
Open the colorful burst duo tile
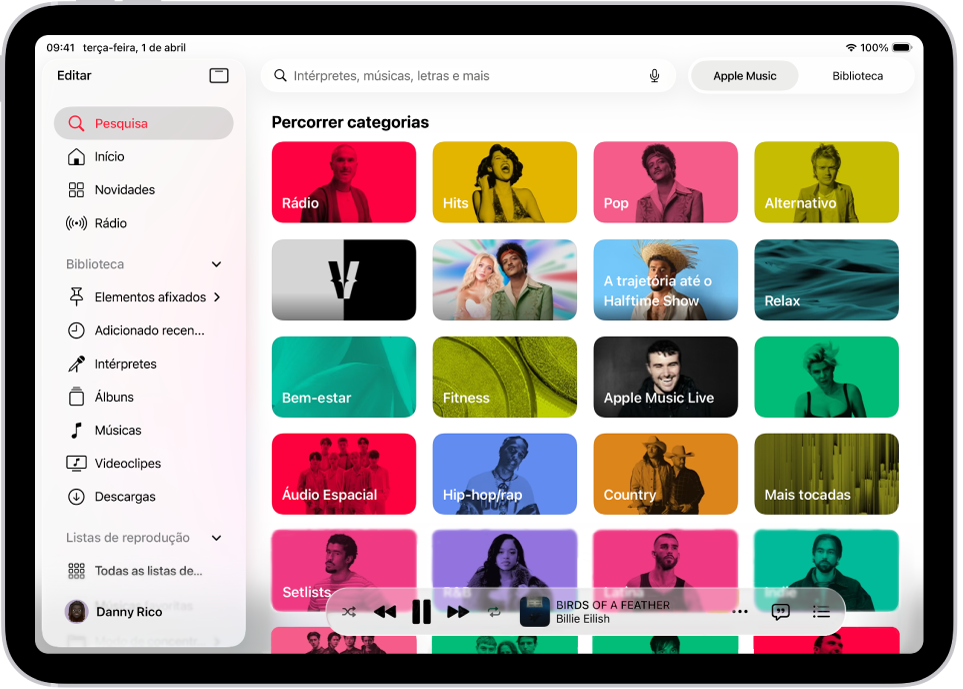[505, 280]
